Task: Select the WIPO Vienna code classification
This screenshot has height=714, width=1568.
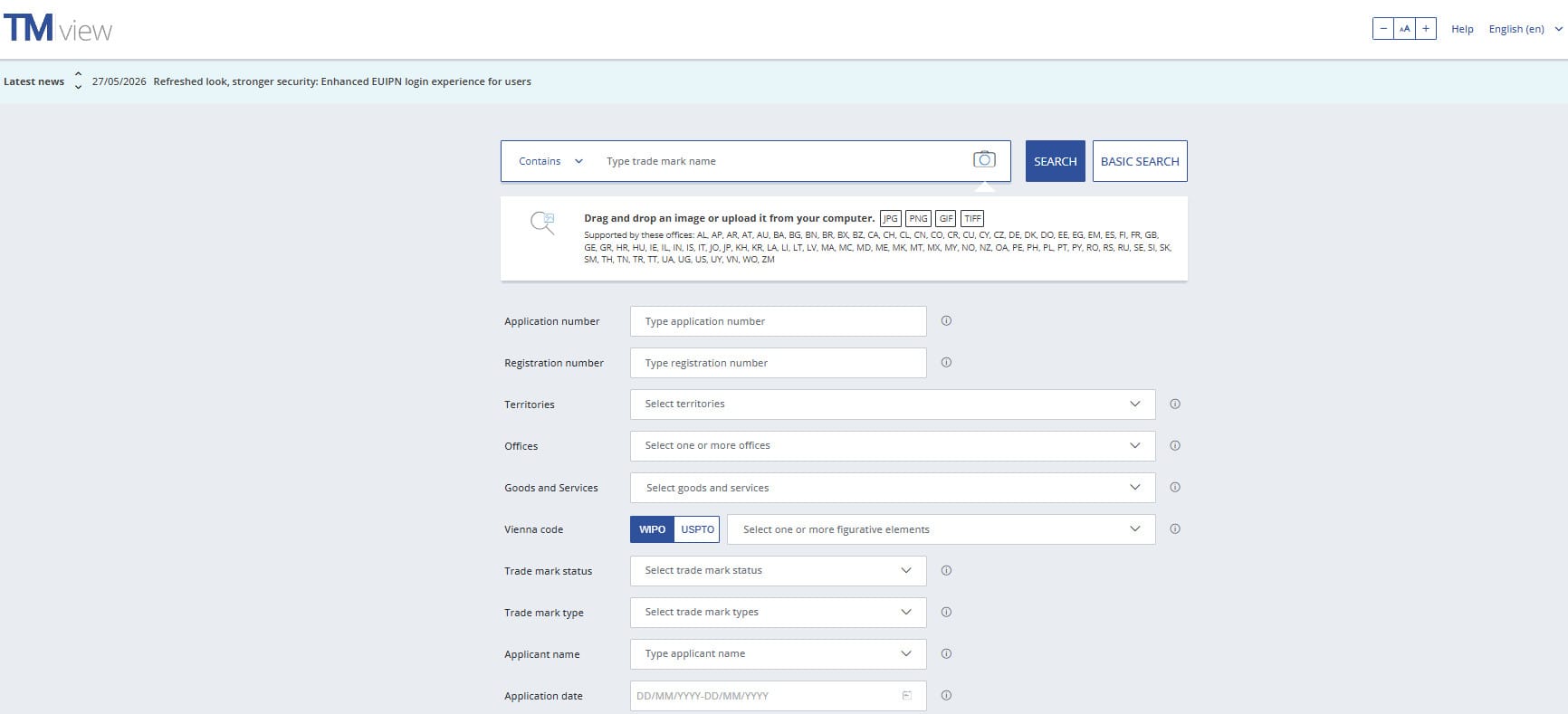Action: tap(652, 529)
